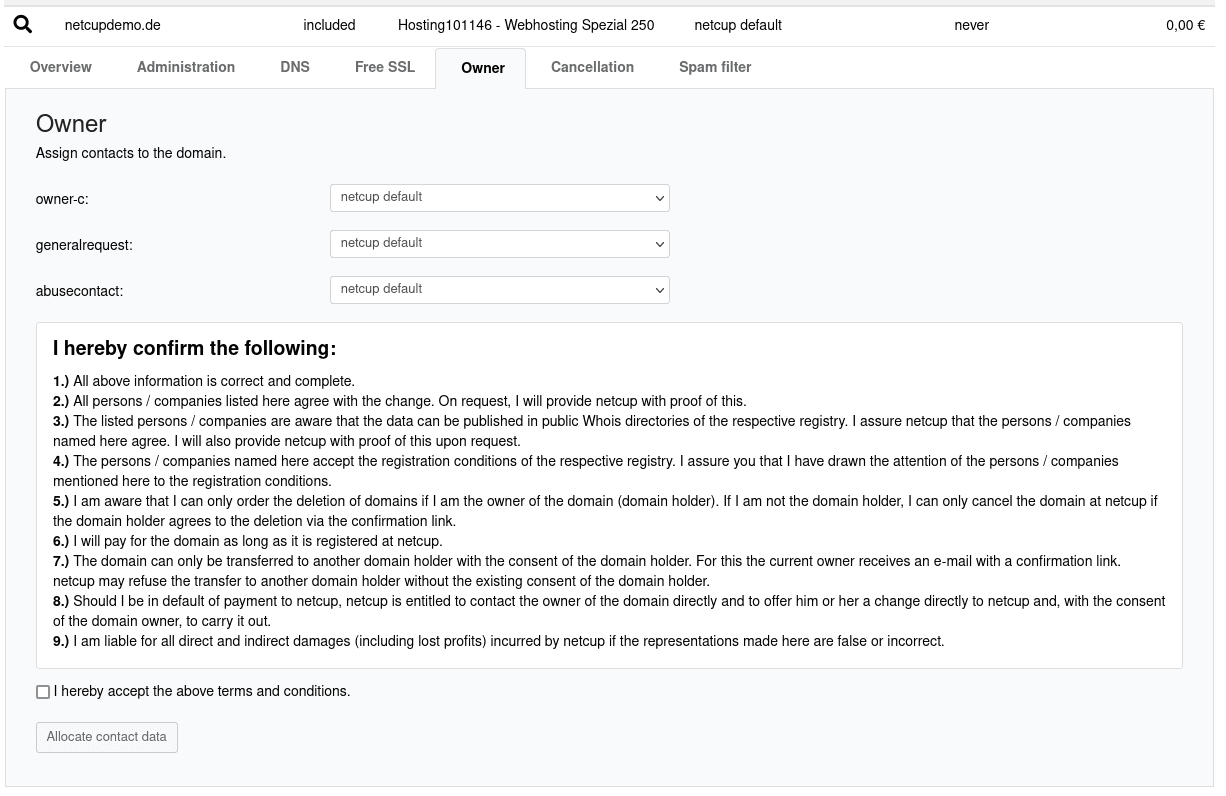1226x796 pixels.
Task: Switch to the Cancellation tab
Action: [592, 68]
